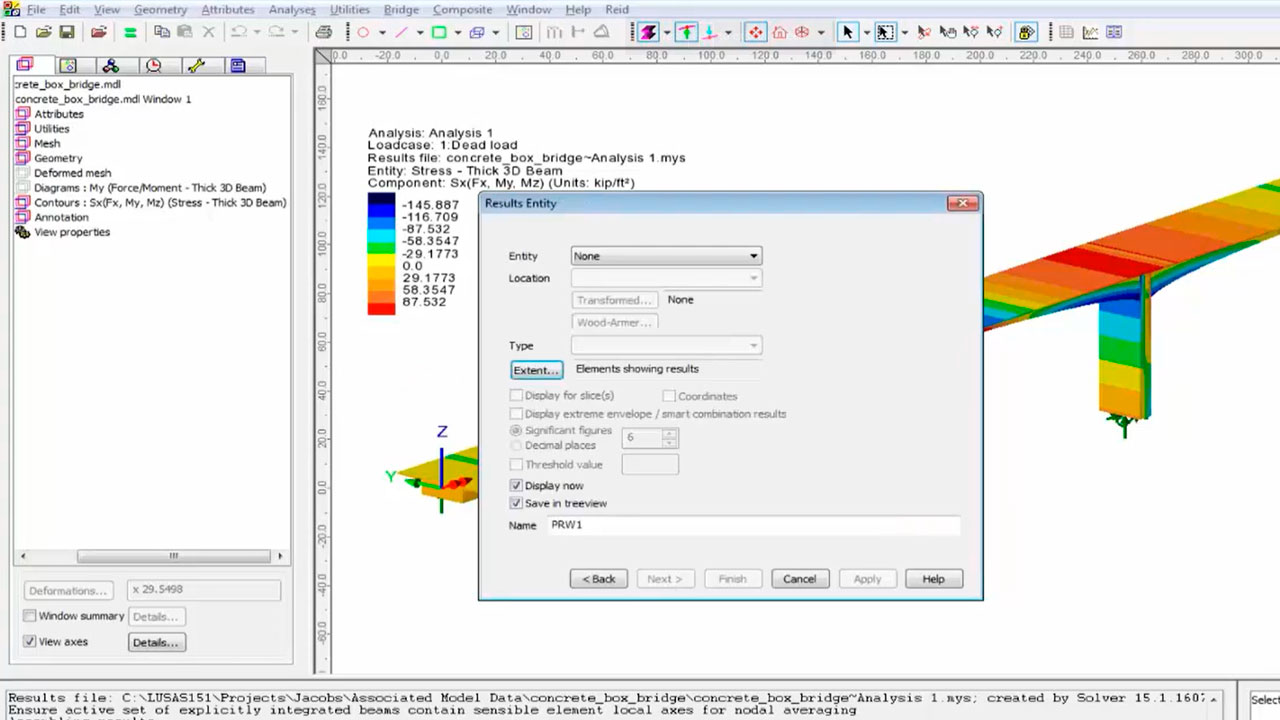This screenshot has height=720, width=1280.
Task: Click the Print icon on the toolbar
Action: [322, 32]
